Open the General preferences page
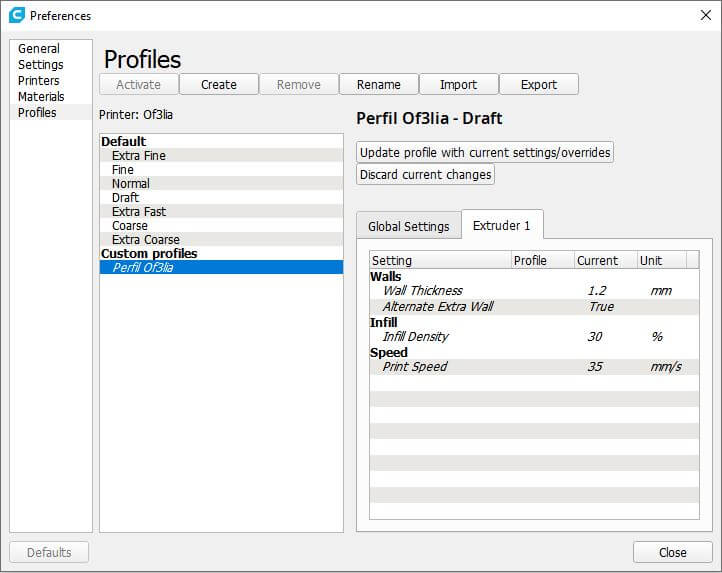Viewport: 722px width, 573px height. tap(39, 49)
